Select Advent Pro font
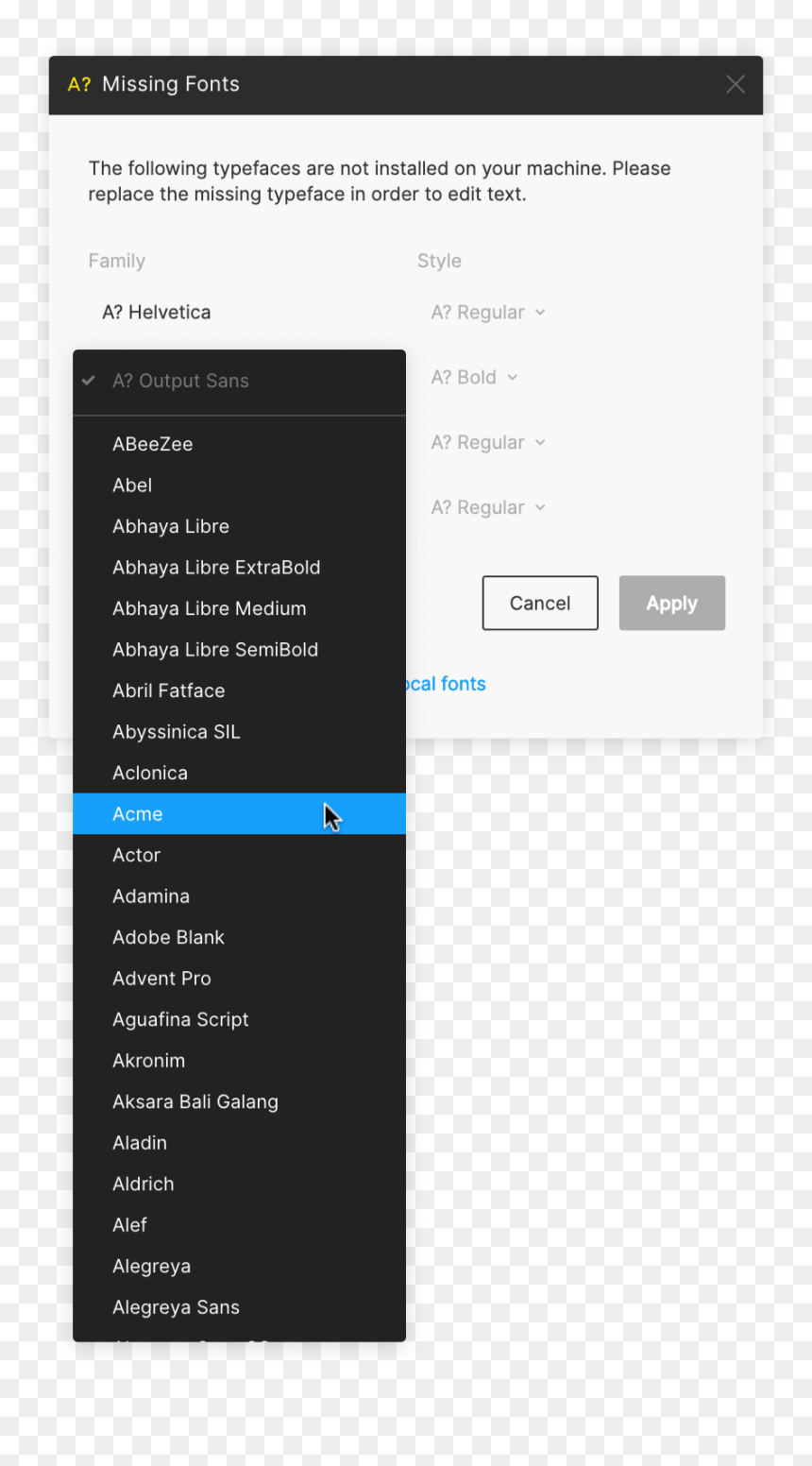Viewport: 812px width, 1466px height. [x=240, y=979]
